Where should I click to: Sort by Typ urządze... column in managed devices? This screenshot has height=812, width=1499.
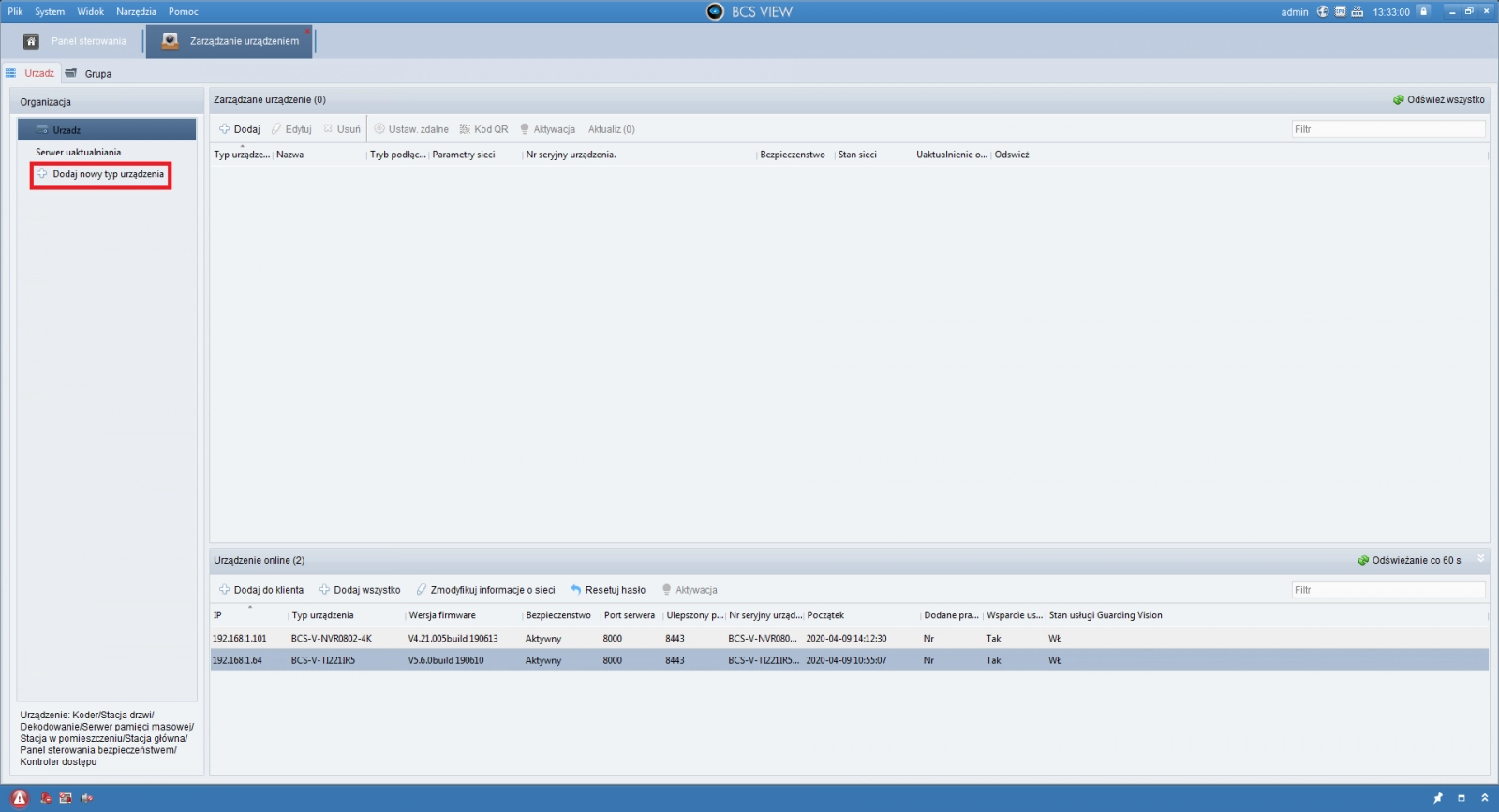tap(242, 155)
